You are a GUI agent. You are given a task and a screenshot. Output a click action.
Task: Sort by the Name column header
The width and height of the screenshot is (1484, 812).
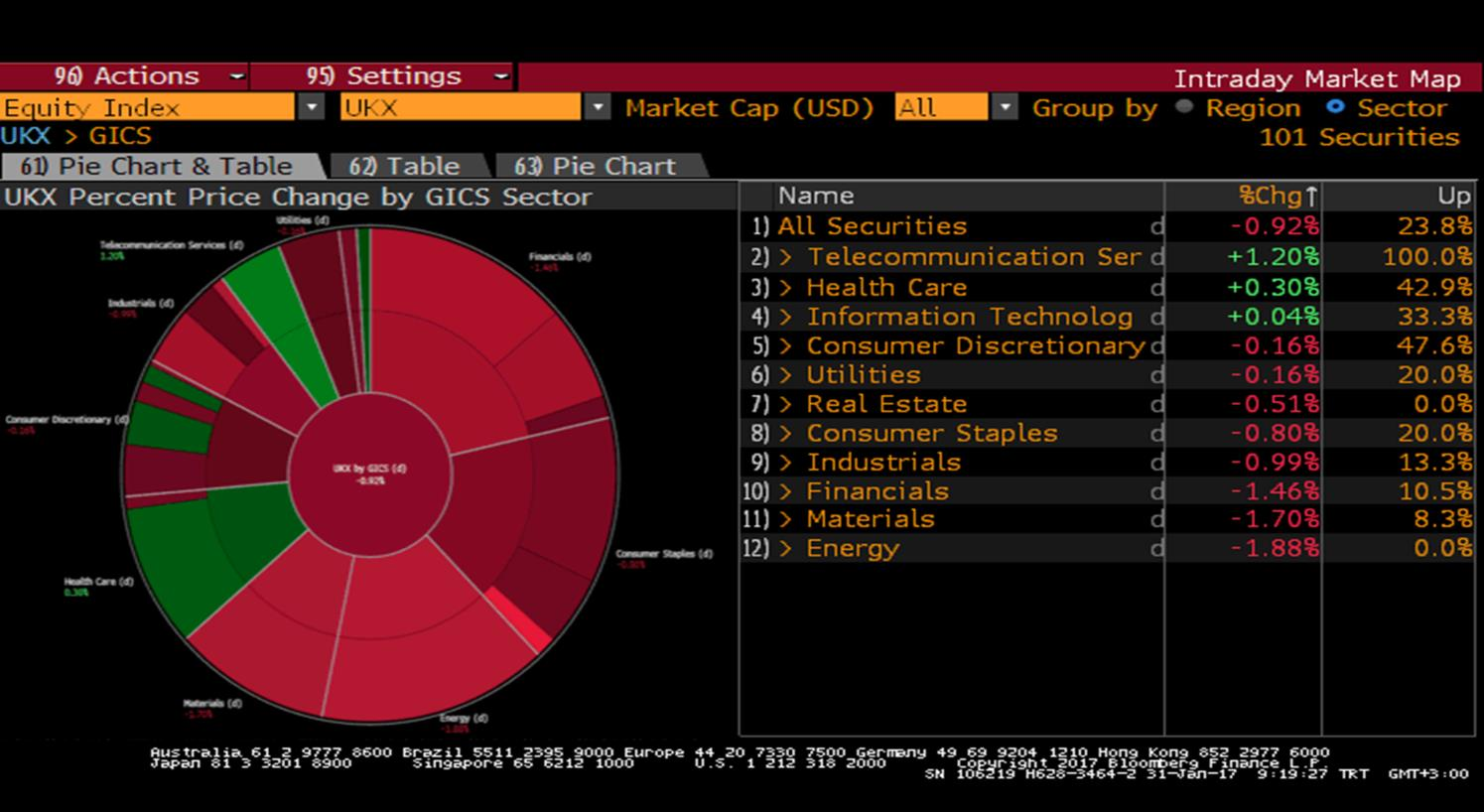pyautogui.click(x=816, y=197)
